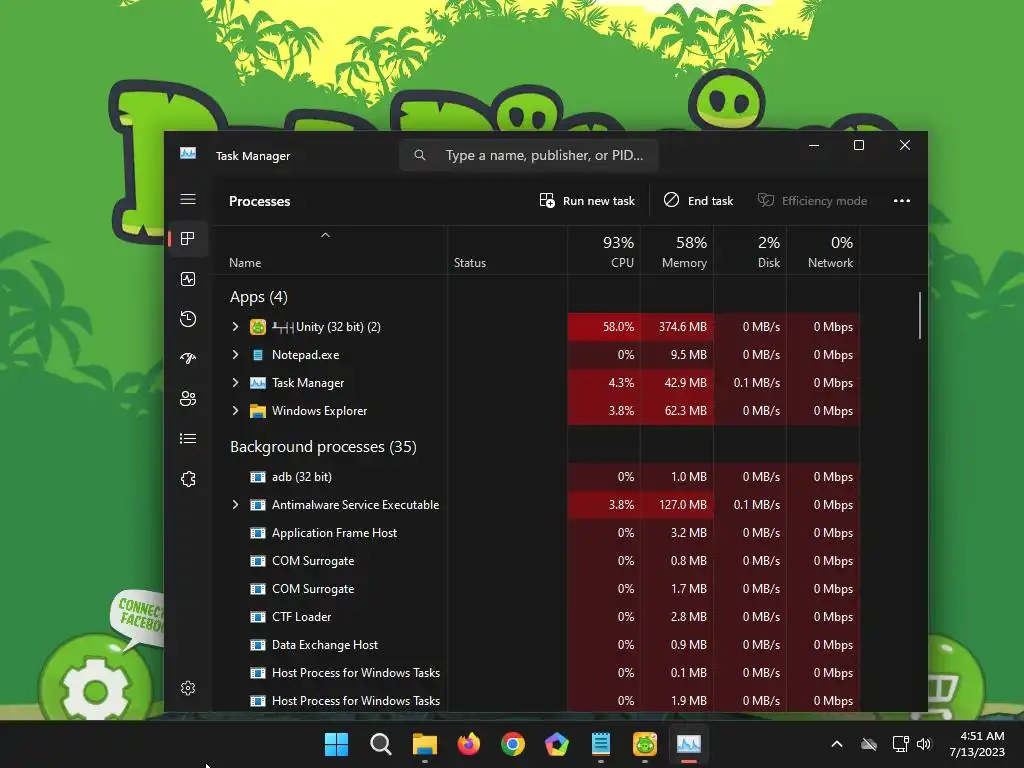Select the Application Frame Host row

click(536, 533)
